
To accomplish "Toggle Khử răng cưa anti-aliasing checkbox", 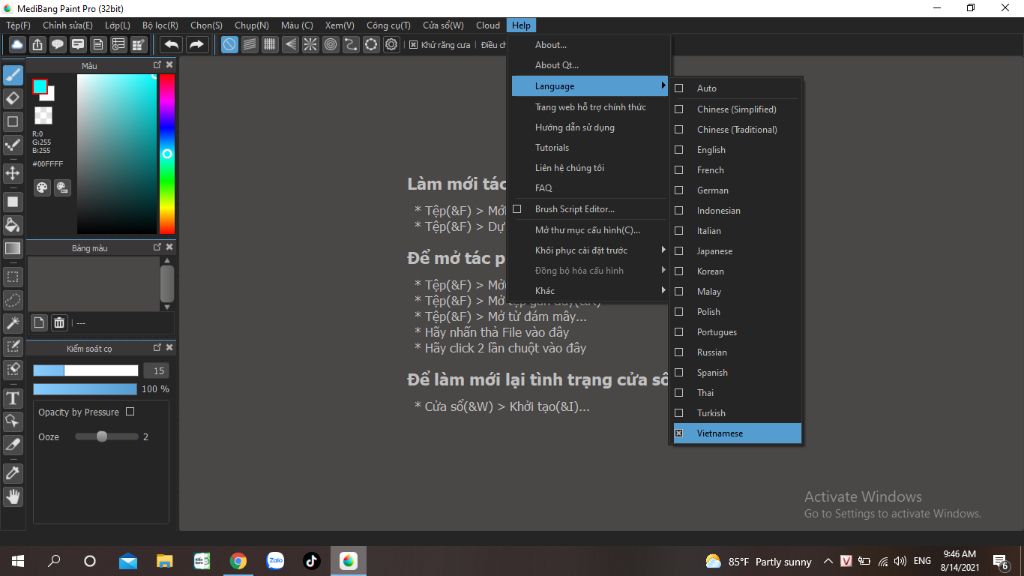I will coord(413,44).
